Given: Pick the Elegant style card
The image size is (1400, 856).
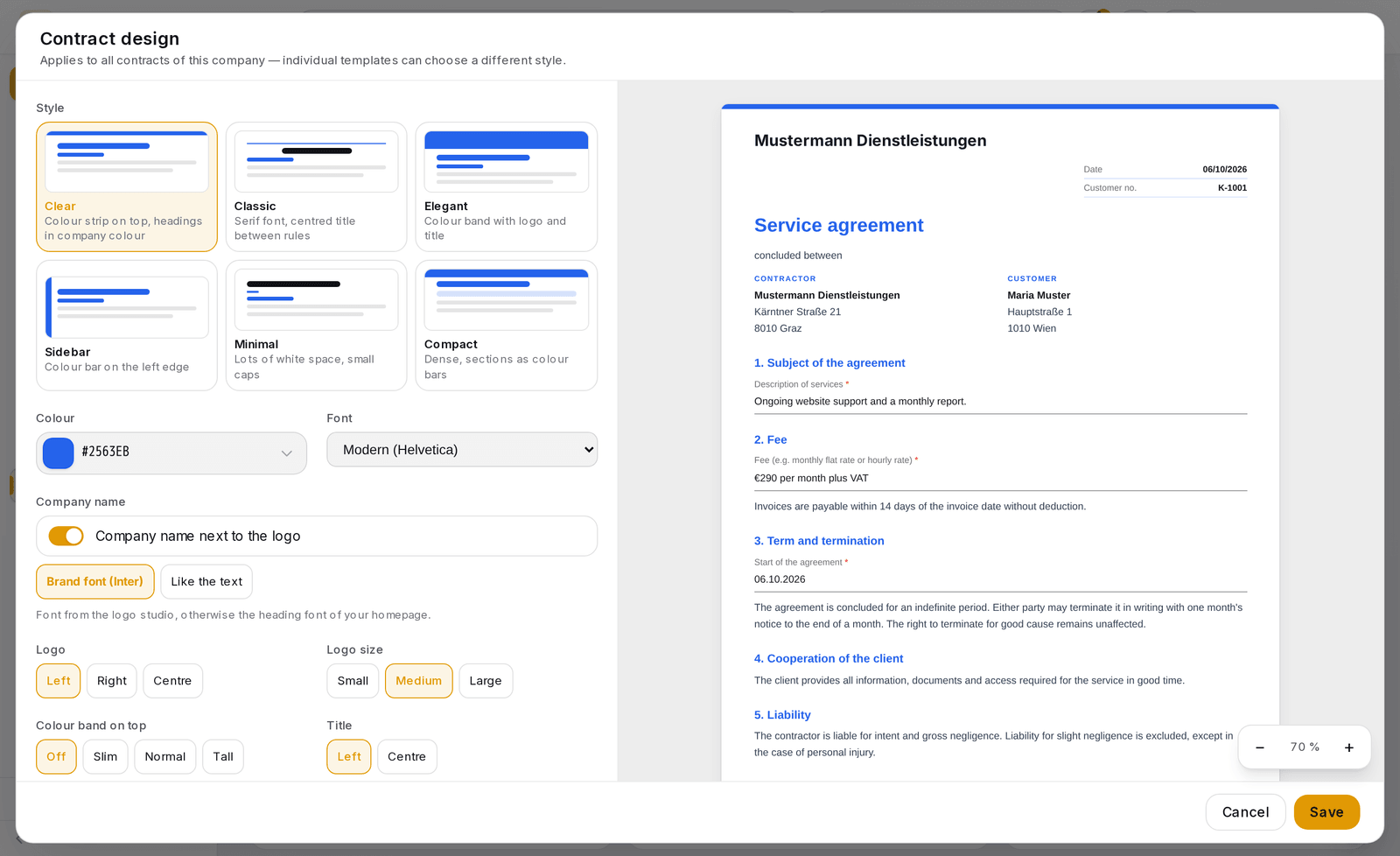Looking at the screenshot, I should click(507, 186).
